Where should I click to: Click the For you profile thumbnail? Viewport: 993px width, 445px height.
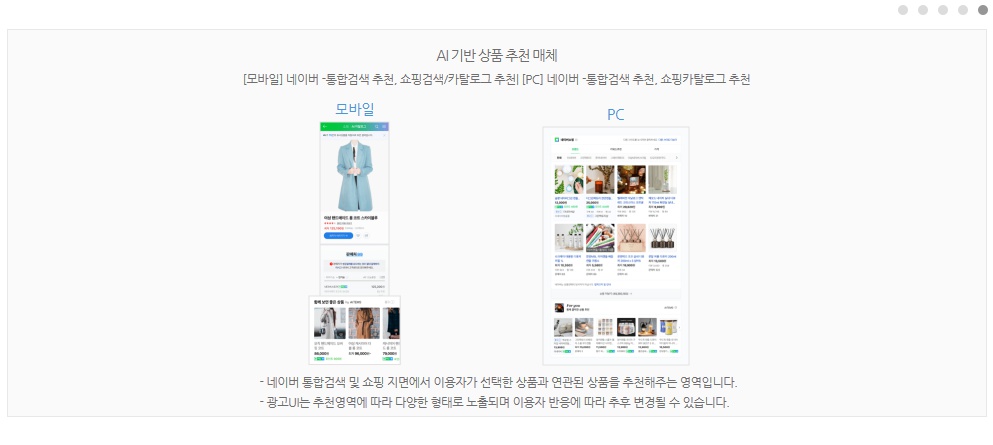(x=559, y=308)
